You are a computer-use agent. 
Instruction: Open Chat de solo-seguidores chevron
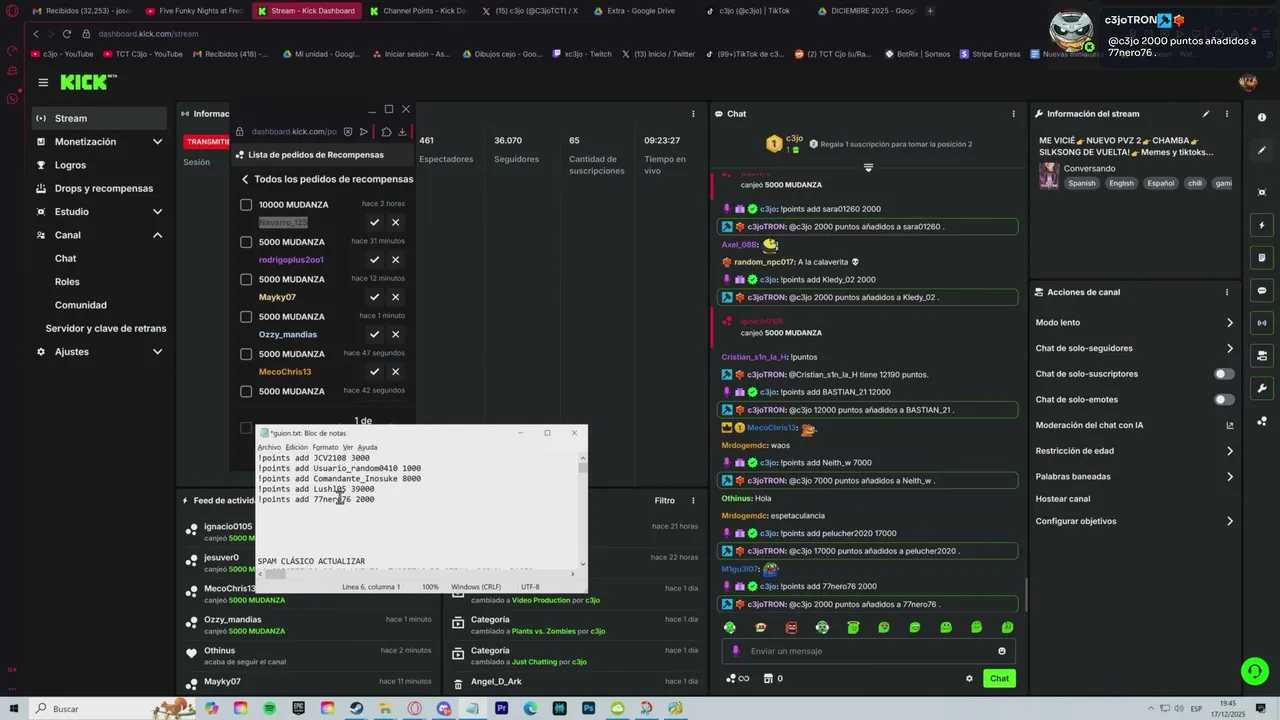(1229, 348)
